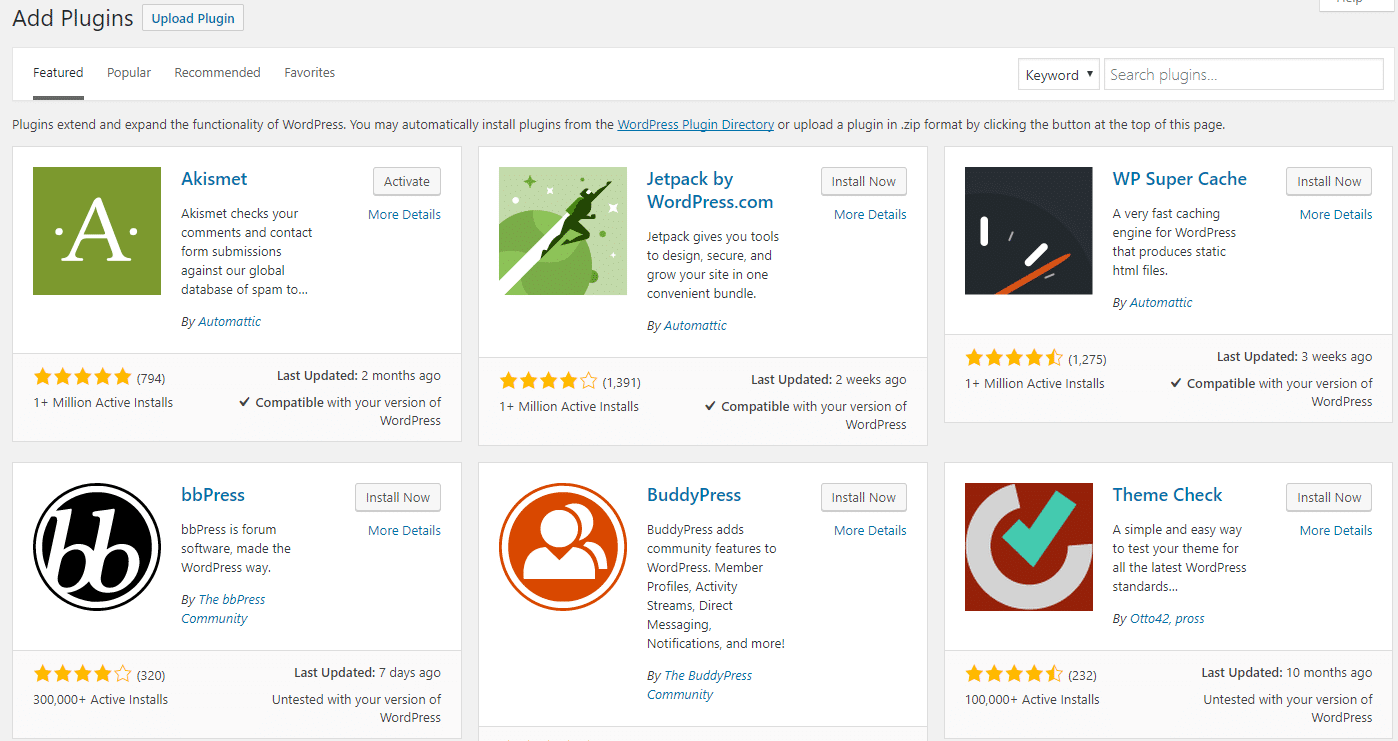Open the Keyword search filter dropdown
Screen dimensions: 1398x741
click(1058, 73)
